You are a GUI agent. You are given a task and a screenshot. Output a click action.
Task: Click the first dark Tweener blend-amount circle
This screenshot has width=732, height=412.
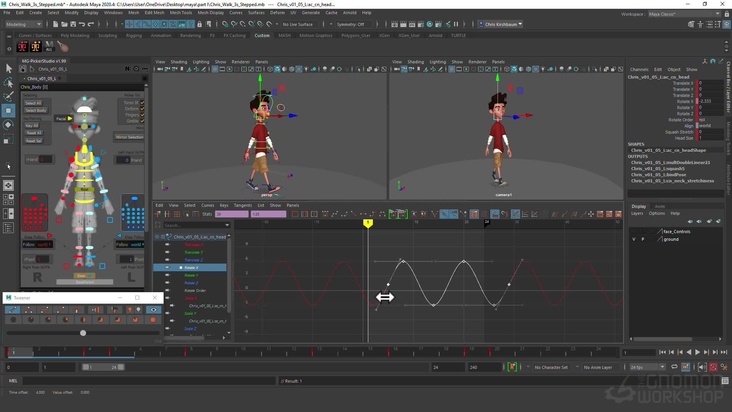click(13, 320)
